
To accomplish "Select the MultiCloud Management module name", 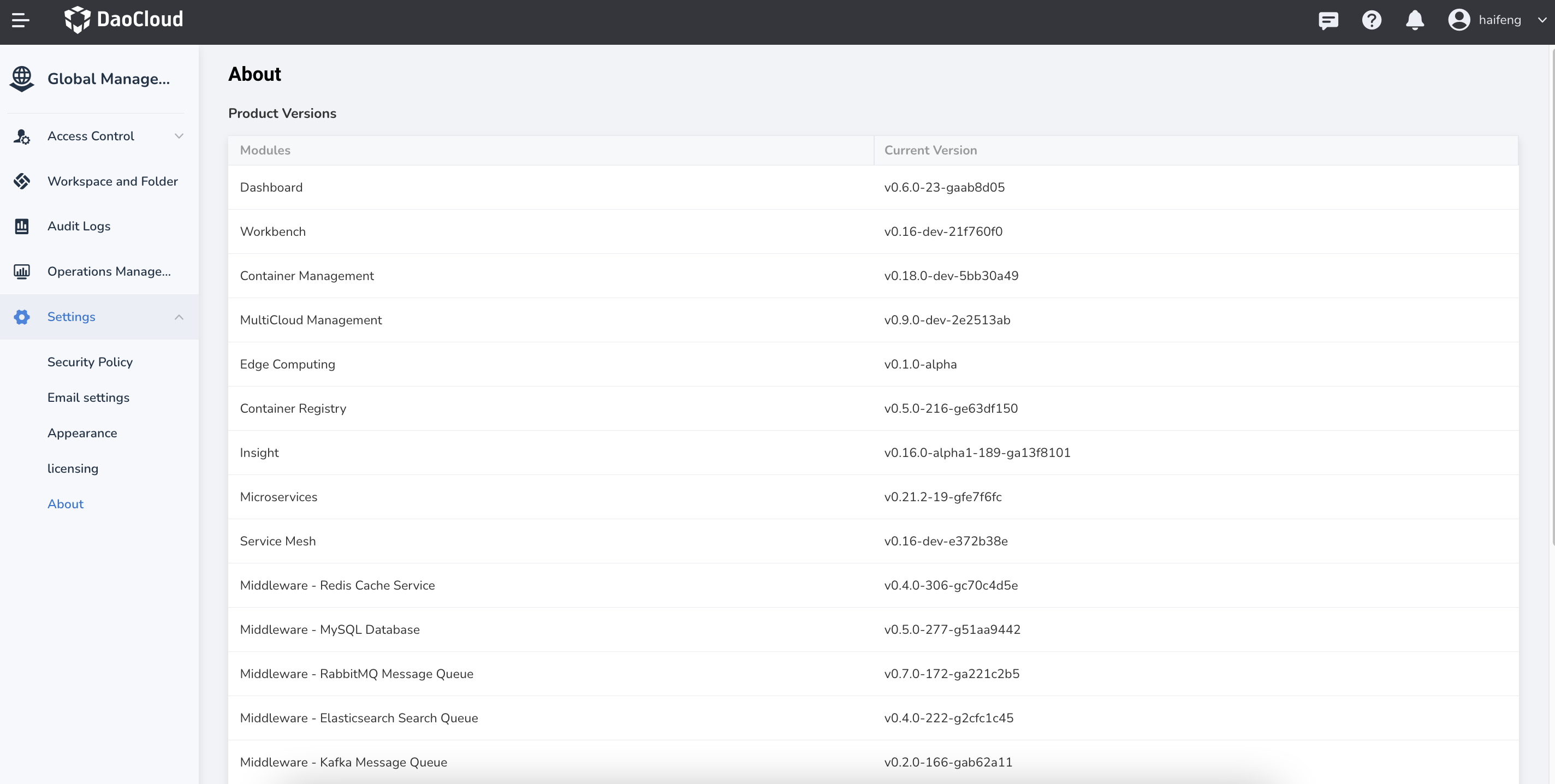I will coord(311,320).
